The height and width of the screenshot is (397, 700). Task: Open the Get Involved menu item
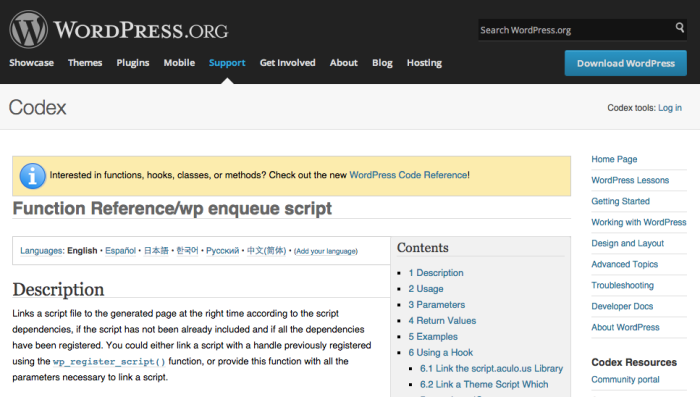click(288, 63)
